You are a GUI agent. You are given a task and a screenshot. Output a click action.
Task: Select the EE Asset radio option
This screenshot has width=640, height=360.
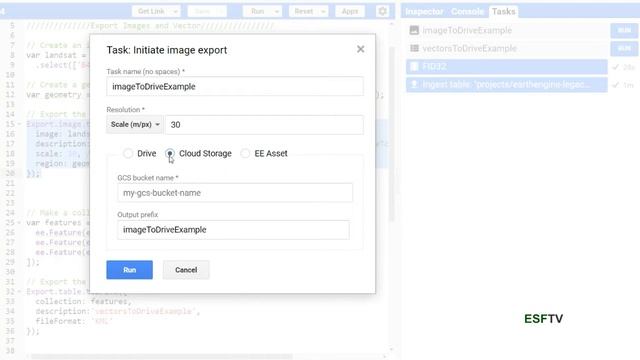(x=245, y=153)
